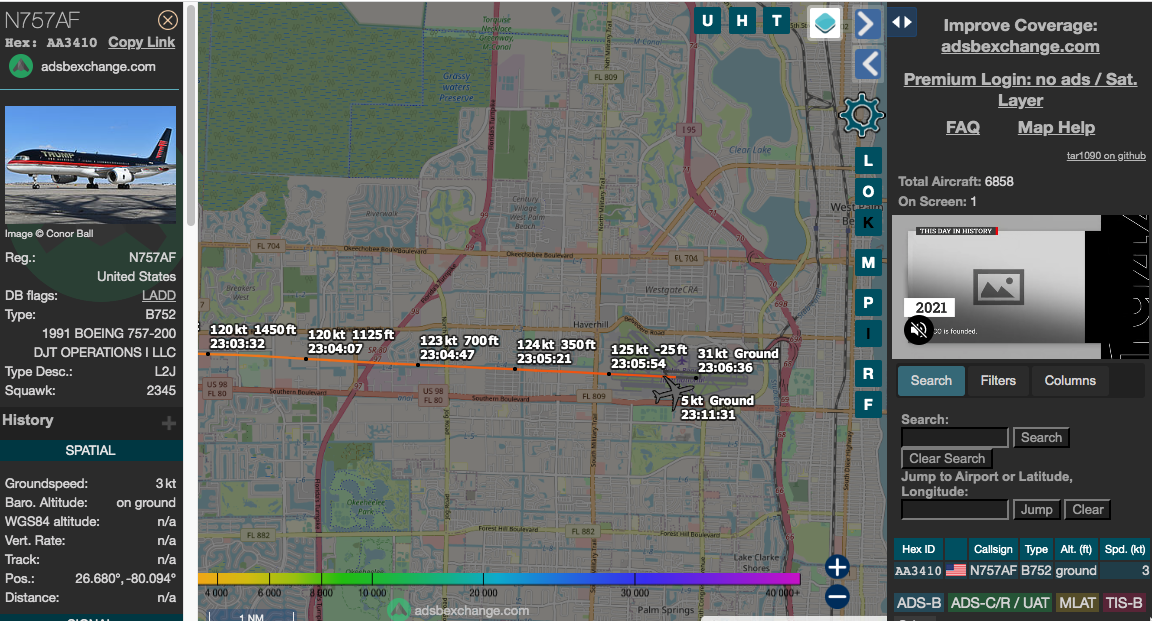This screenshot has width=1152, height=621.
Task: Click the LADD DB flags link
Action: [x=159, y=295]
